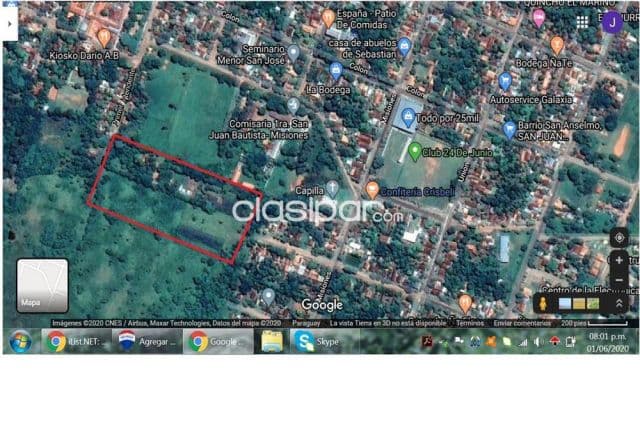This screenshot has height=427, width=640.
Task: Open the Windows Start button
Action: tap(20, 342)
